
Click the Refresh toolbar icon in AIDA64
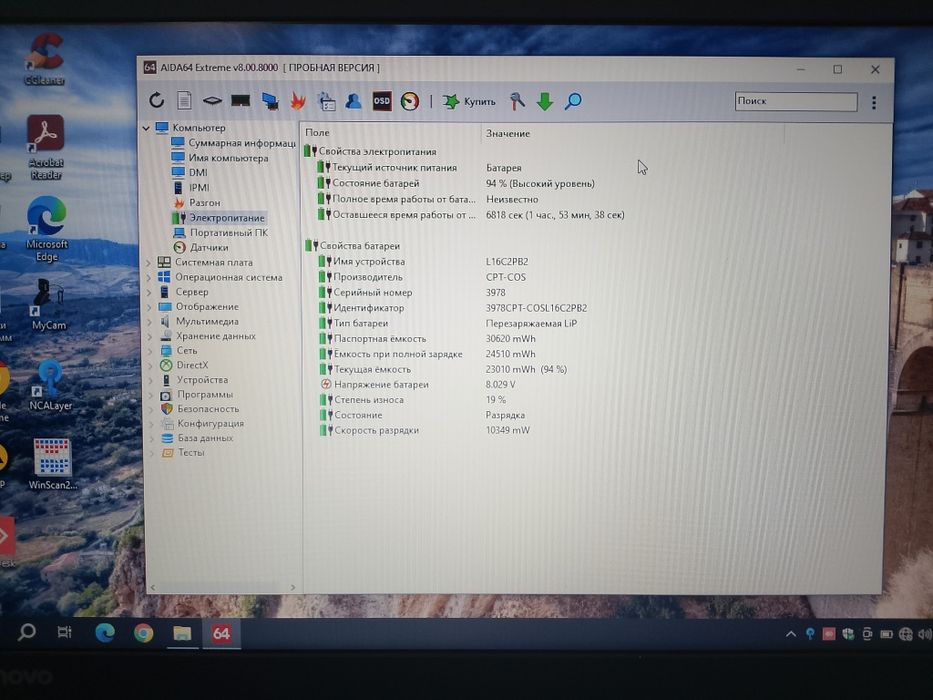[156, 101]
